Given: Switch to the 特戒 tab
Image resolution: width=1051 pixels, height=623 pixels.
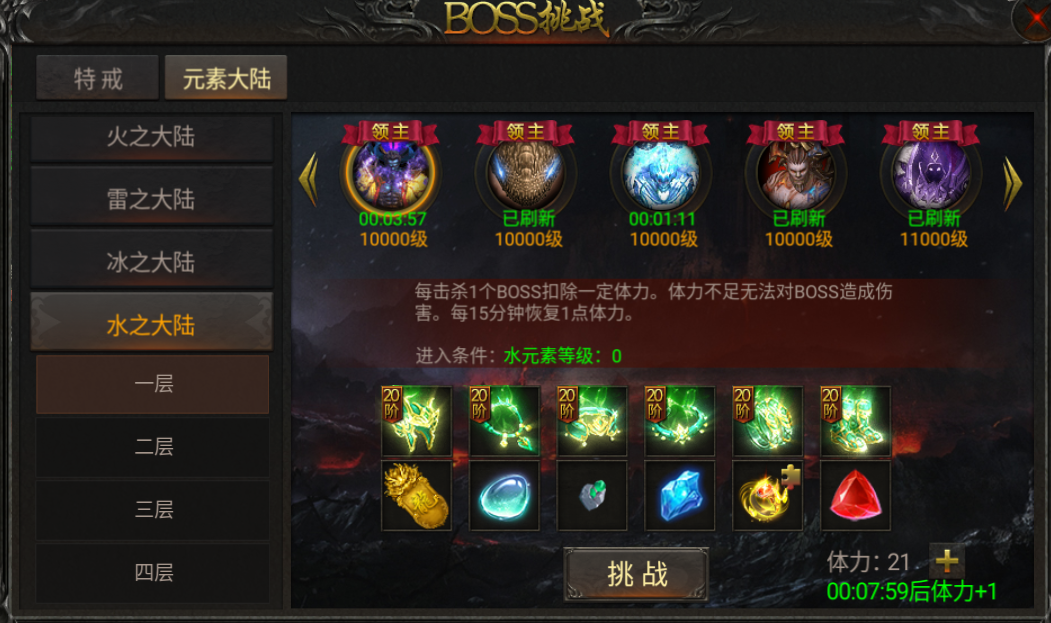Looking at the screenshot, I should pyautogui.click(x=98, y=78).
